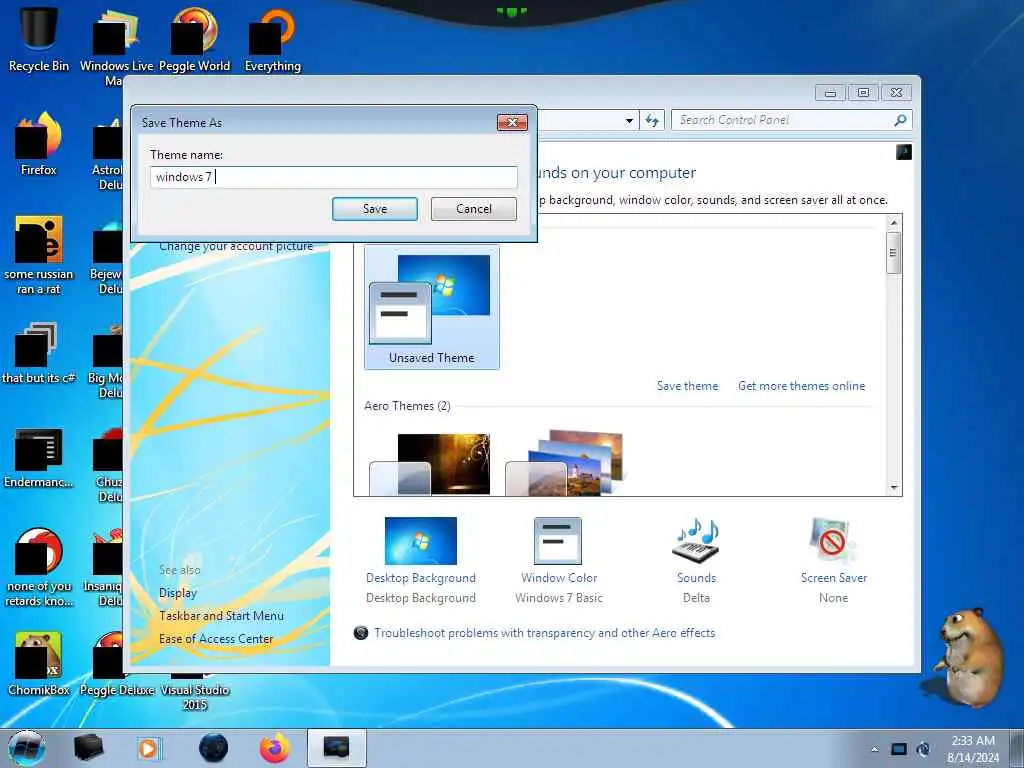Cancel the Save Theme As dialog
Viewport: 1024px width, 768px height.
click(x=473, y=209)
